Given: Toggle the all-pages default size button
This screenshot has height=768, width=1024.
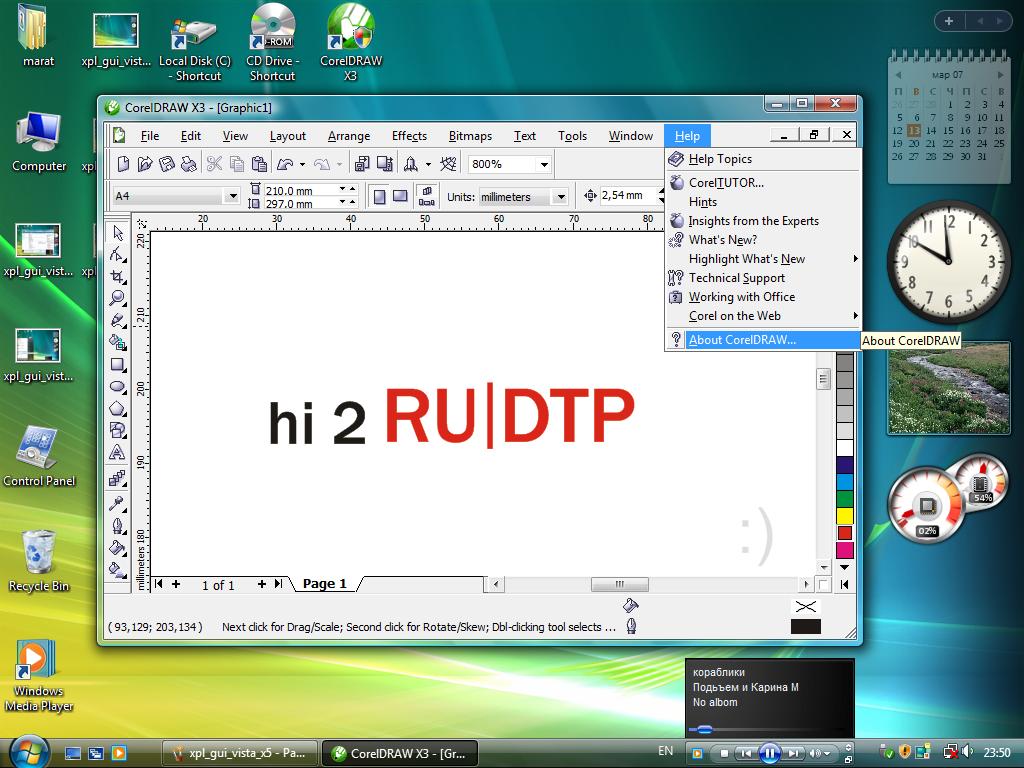Looking at the screenshot, I should [426, 196].
